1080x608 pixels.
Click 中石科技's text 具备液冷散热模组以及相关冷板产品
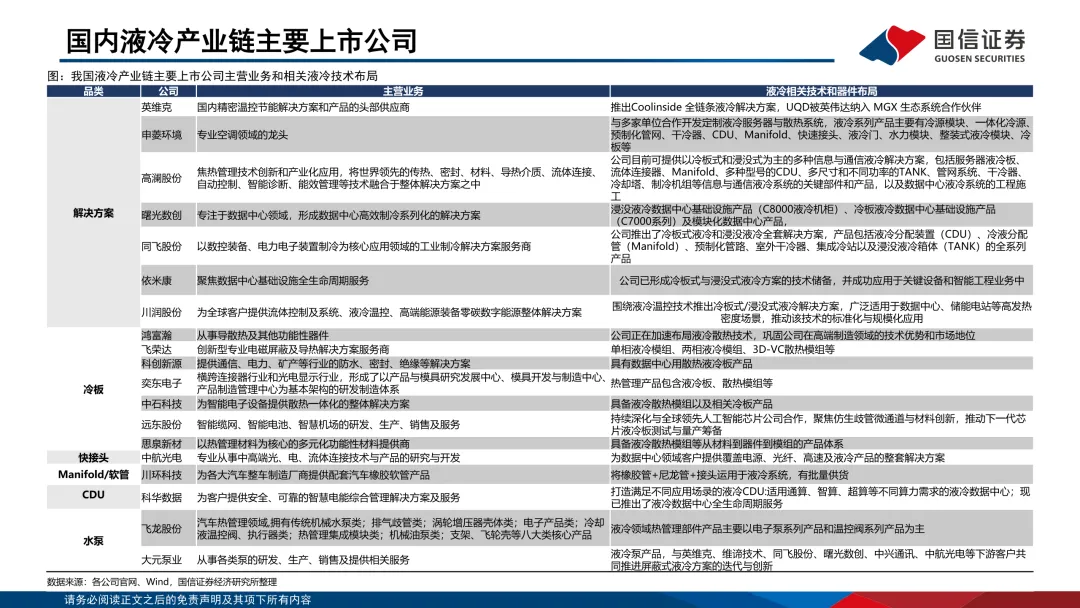[692, 404]
